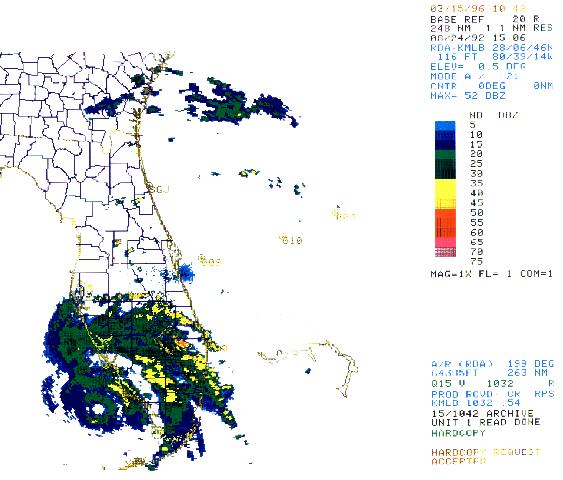Click the CNTR 0DEG 0NM line
The height and width of the screenshot is (480, 563).
click(x=491, y=86)
